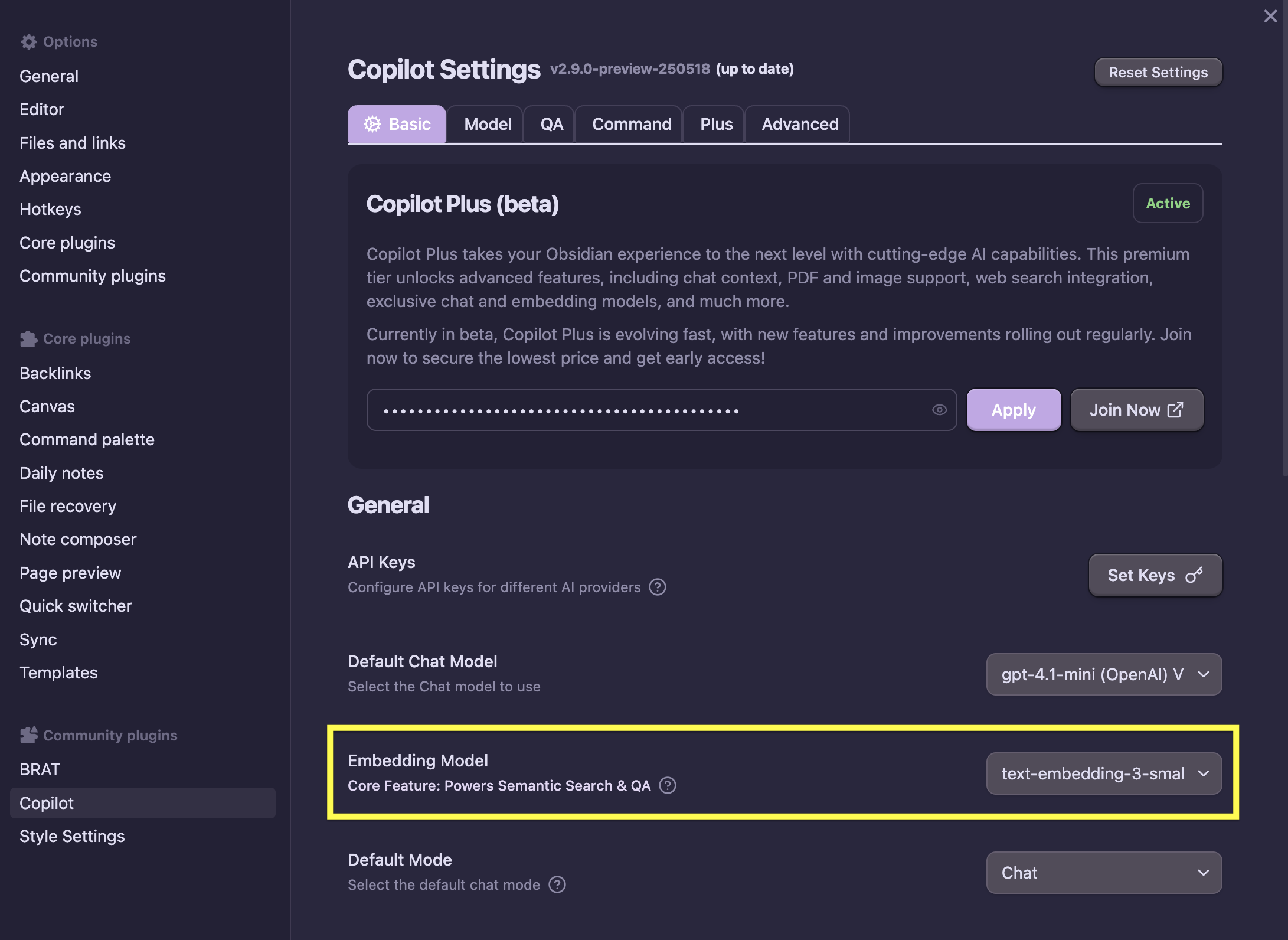This screenshot has height=940, width=1288.
Task: Click the external link icon on Join Now
Action: [1175, 410]
